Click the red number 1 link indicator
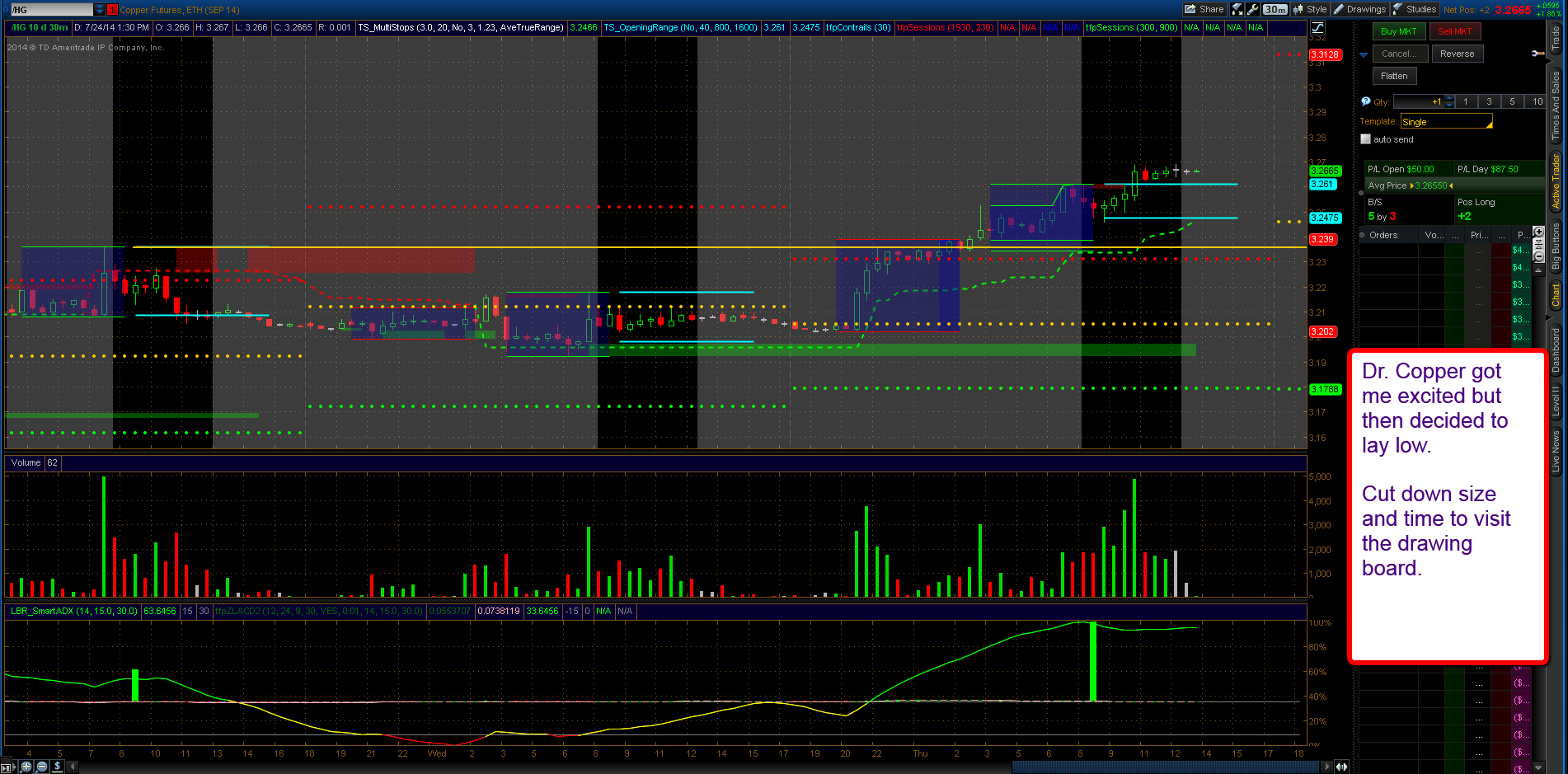 pos(113,10)
